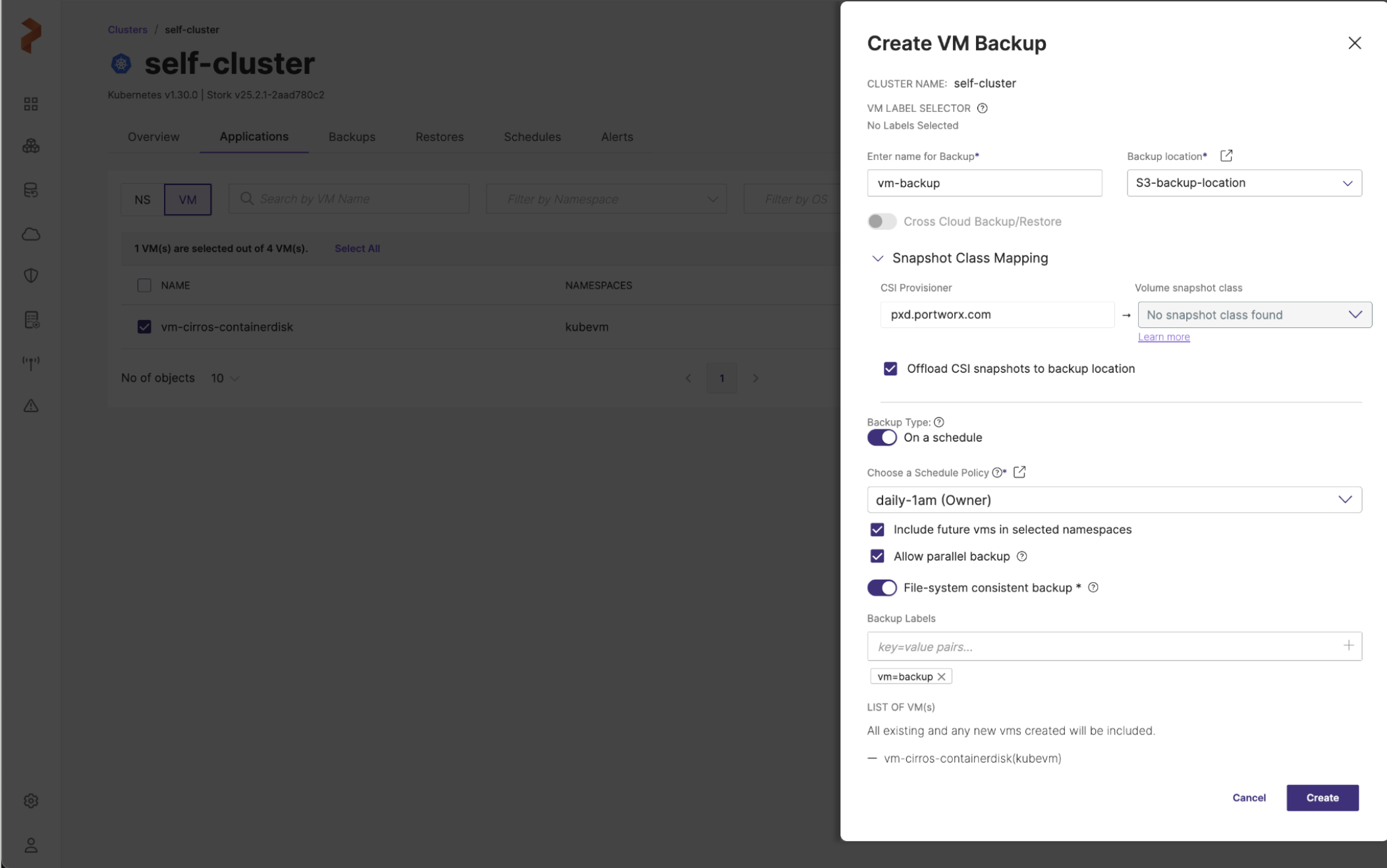Open the alerts warning triangle sidebar icon
The height and width of the screenshot is (868, 1387).
(x=31, y=406)
